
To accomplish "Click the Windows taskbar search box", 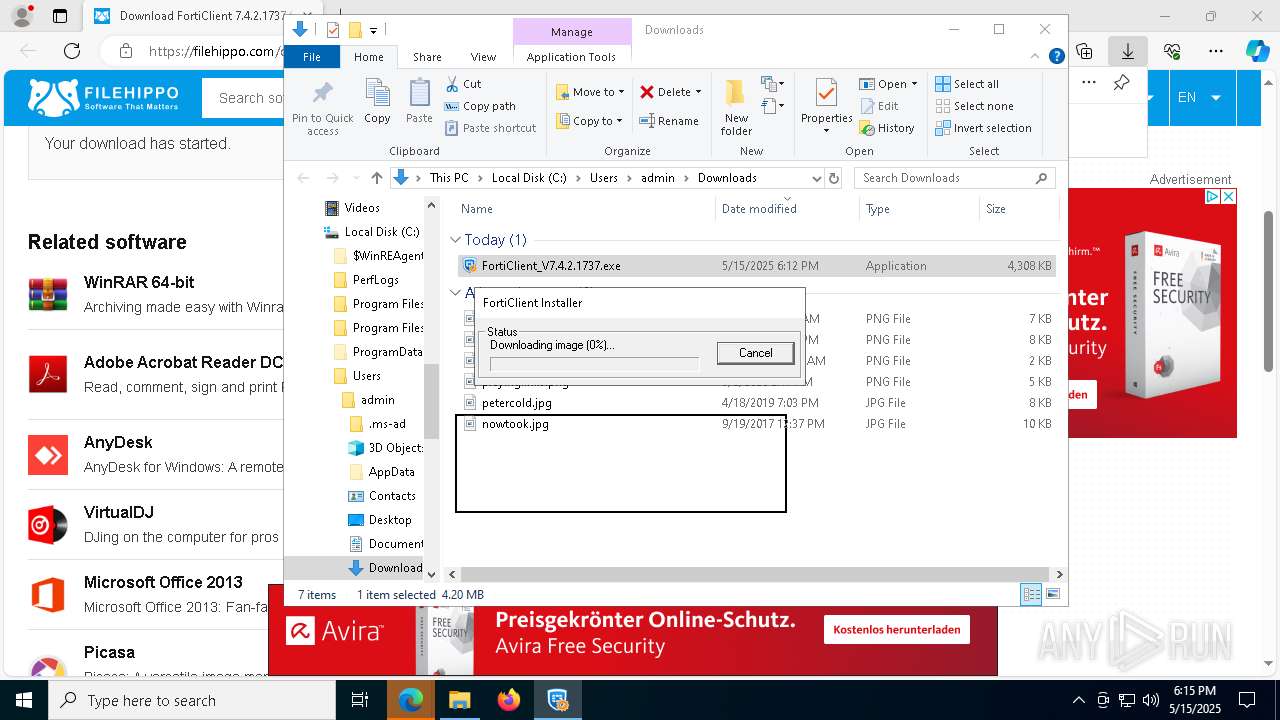I will click(x=193, y=700).
